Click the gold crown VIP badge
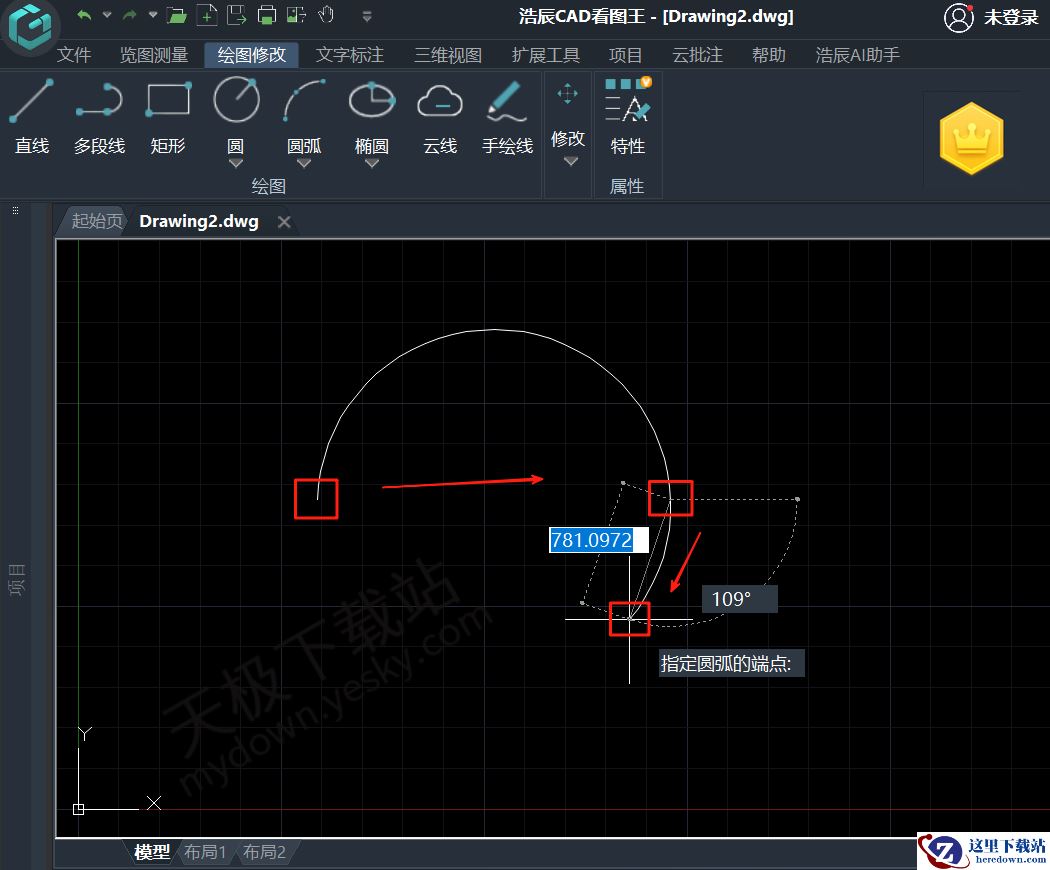The image size is (1050, 870). (971, 139)
